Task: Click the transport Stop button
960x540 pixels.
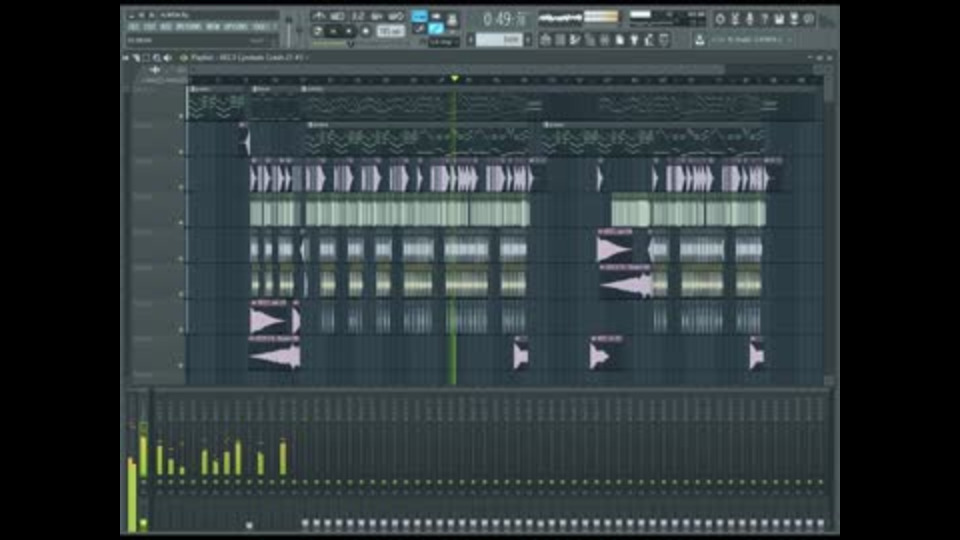Action: pyautogui.click(x=349, y=31)
